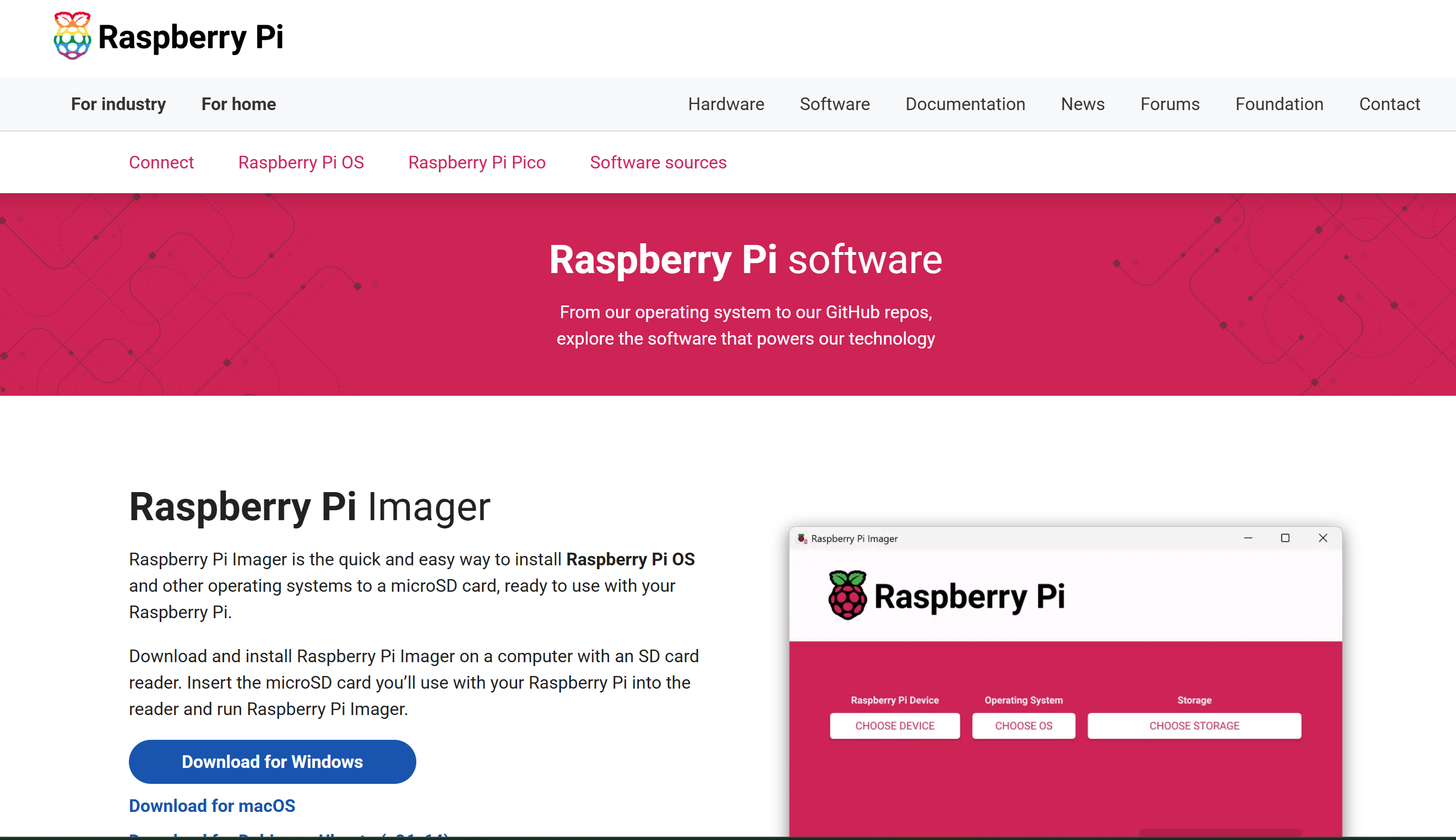Open the For home section
1456x840 pixels.
point(238,104)
